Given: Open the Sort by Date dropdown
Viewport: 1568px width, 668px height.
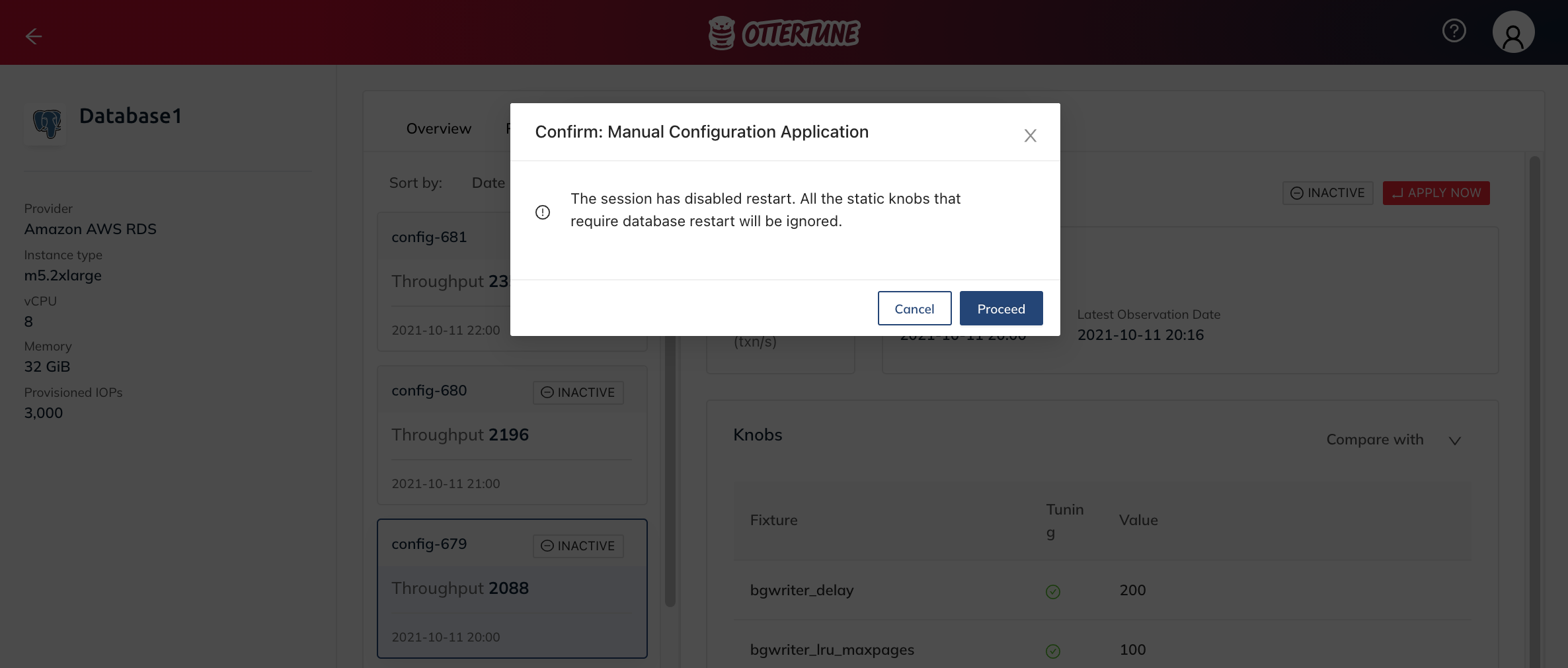Looking at the screenshot, I should [489, 183].
